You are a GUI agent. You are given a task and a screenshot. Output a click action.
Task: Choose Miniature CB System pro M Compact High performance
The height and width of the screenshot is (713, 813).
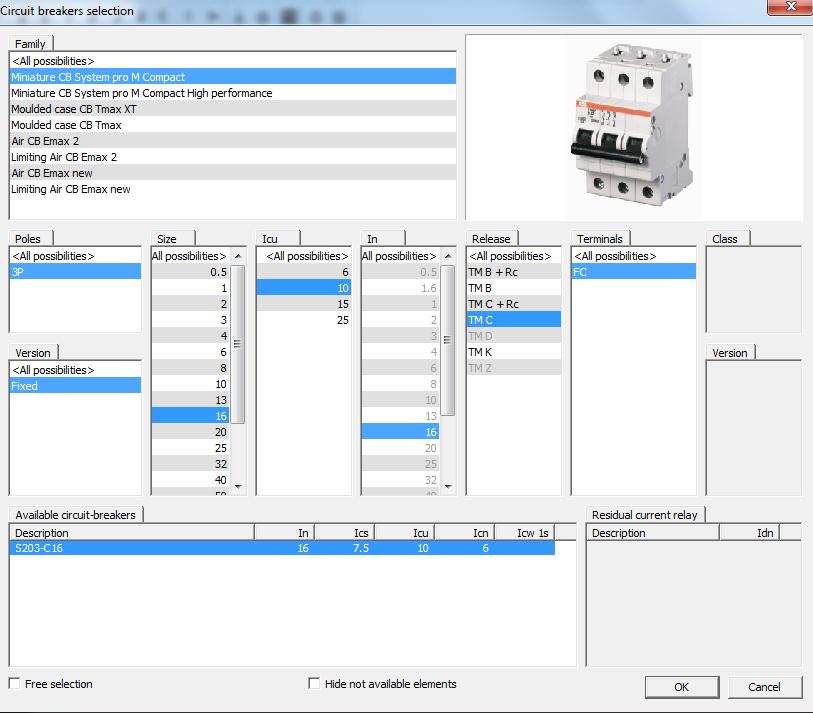point(232,93)
